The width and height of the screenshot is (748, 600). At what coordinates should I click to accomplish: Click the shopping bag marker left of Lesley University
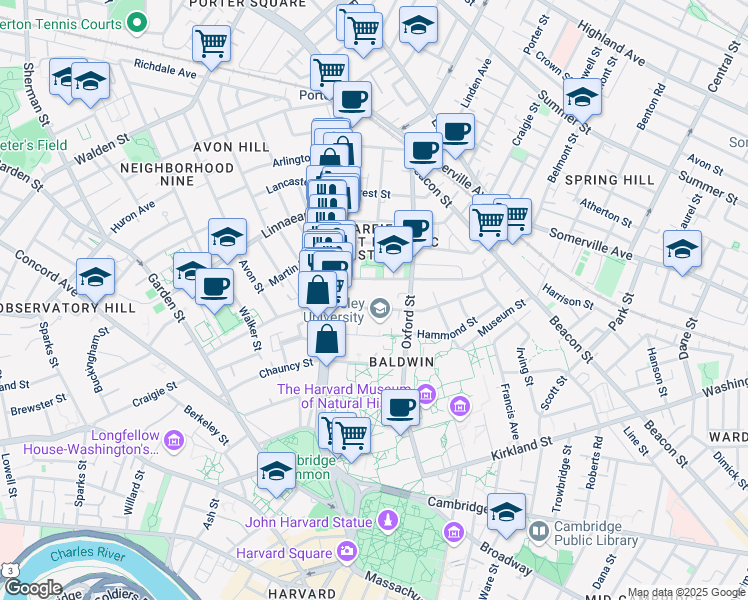pos(317,290)
